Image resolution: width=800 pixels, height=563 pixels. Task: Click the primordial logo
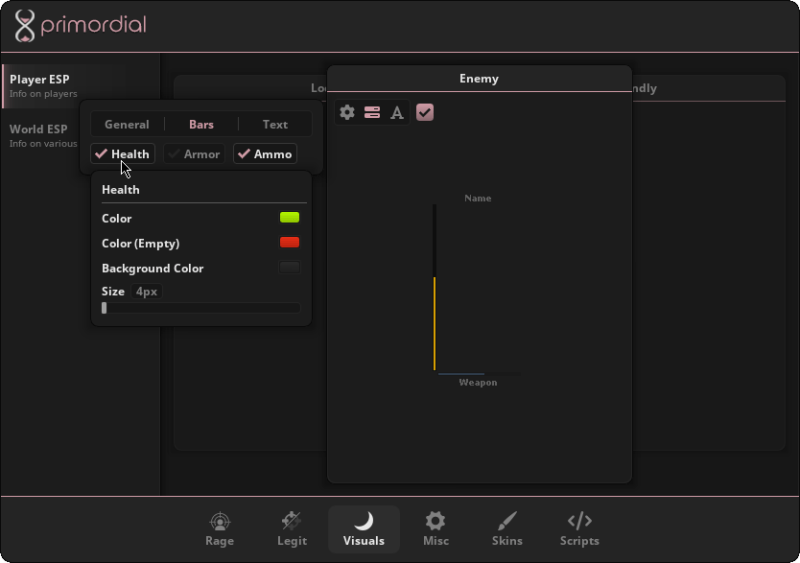click(x=81, y=25)
